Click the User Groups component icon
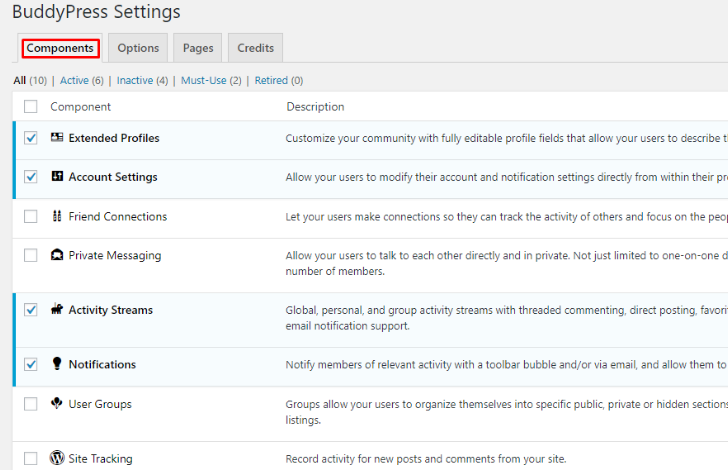This screenshot has height=472, width=728. tap(57, 403)
